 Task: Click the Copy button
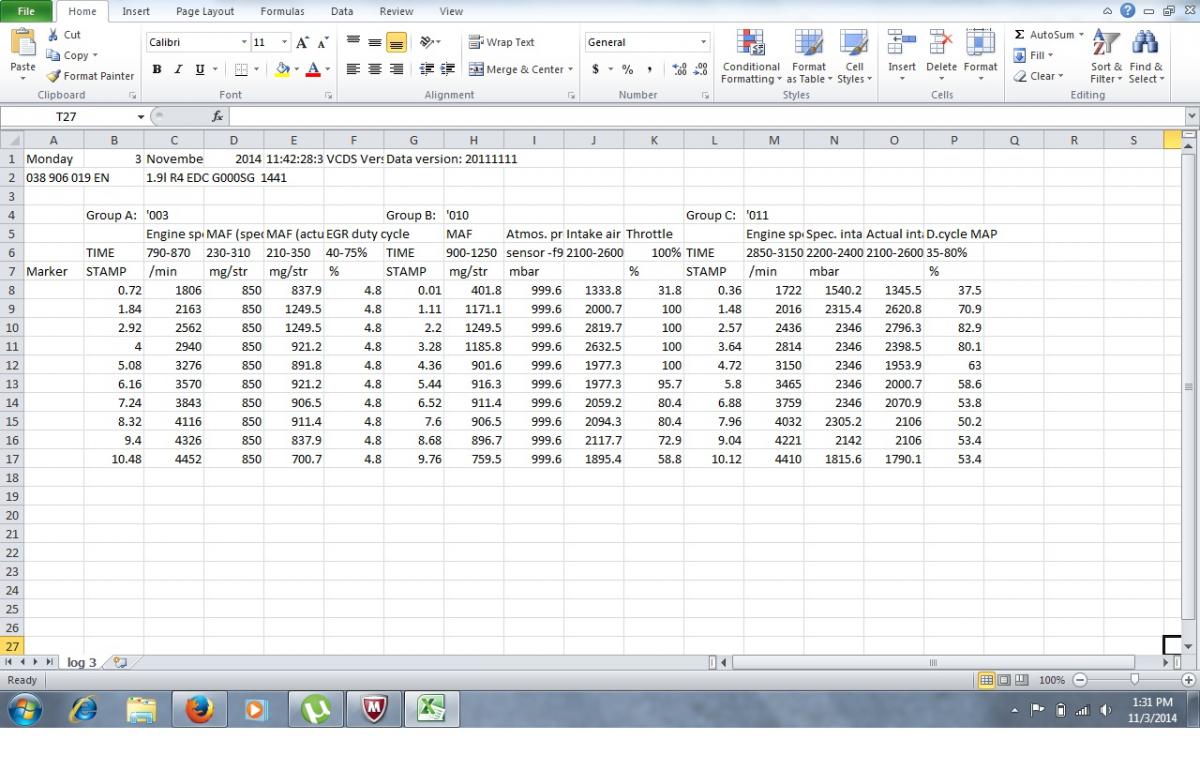(x=68, y=56)
